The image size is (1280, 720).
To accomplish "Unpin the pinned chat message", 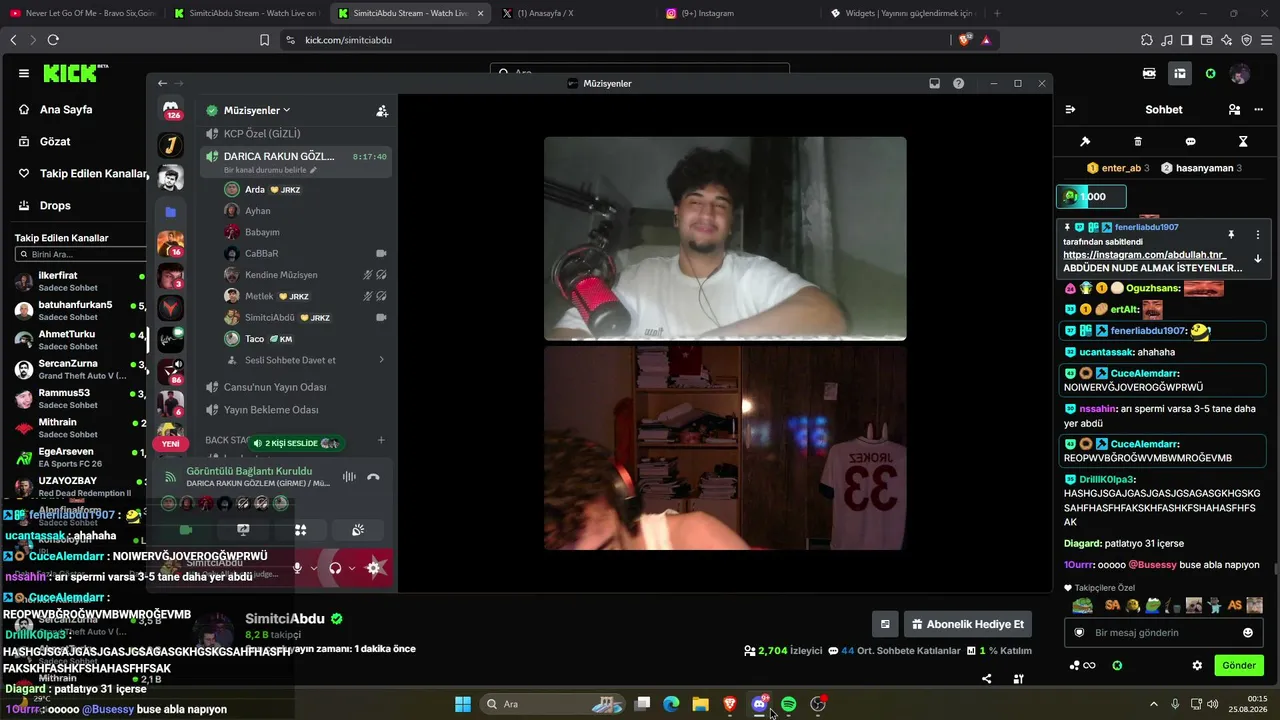I will click(1231, 235).
